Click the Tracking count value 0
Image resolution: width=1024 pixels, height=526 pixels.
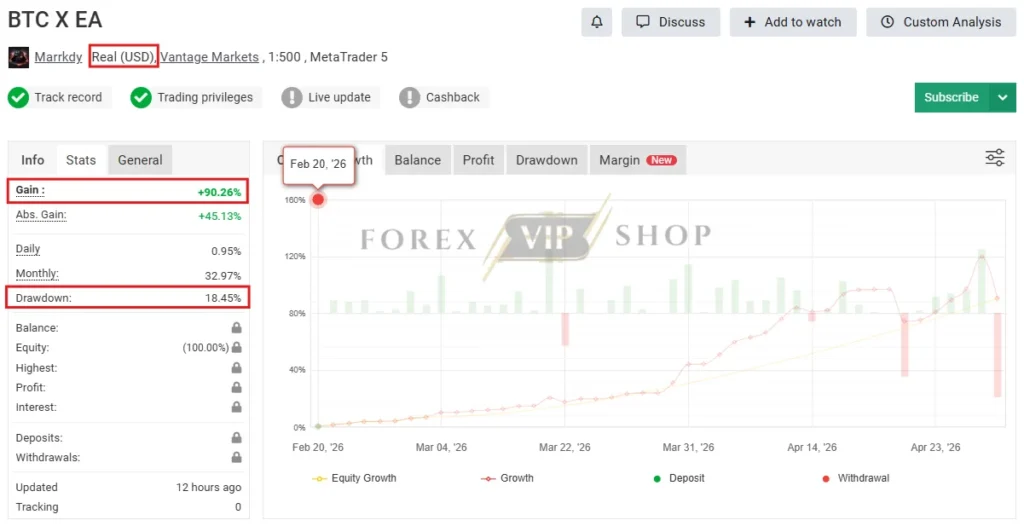(x=238, y=507)
